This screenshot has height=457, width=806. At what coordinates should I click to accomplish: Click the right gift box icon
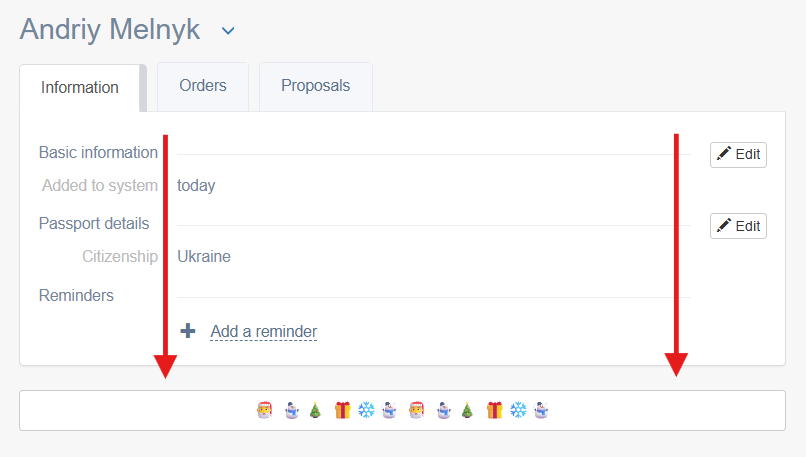point(494,410)
